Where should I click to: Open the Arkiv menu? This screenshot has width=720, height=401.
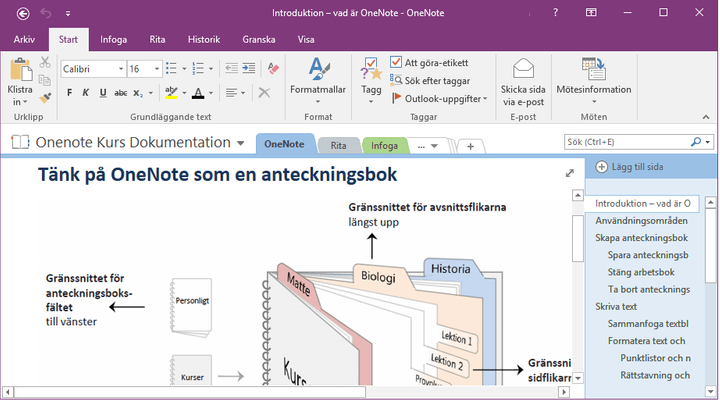click(x=24, y=40)
